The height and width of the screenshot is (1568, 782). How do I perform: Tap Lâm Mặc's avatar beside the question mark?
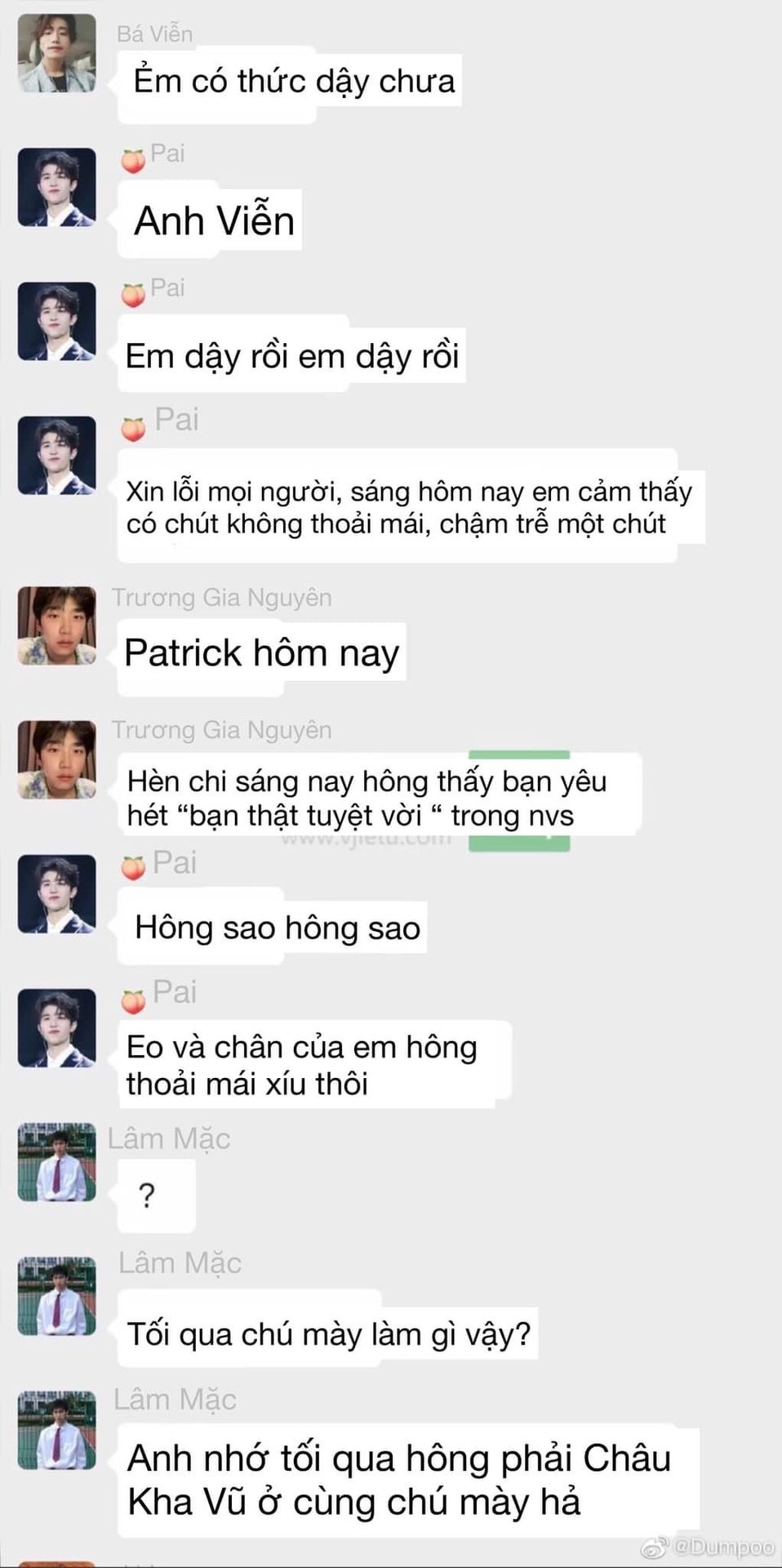pyautogui.click(x=57, y=1162)
